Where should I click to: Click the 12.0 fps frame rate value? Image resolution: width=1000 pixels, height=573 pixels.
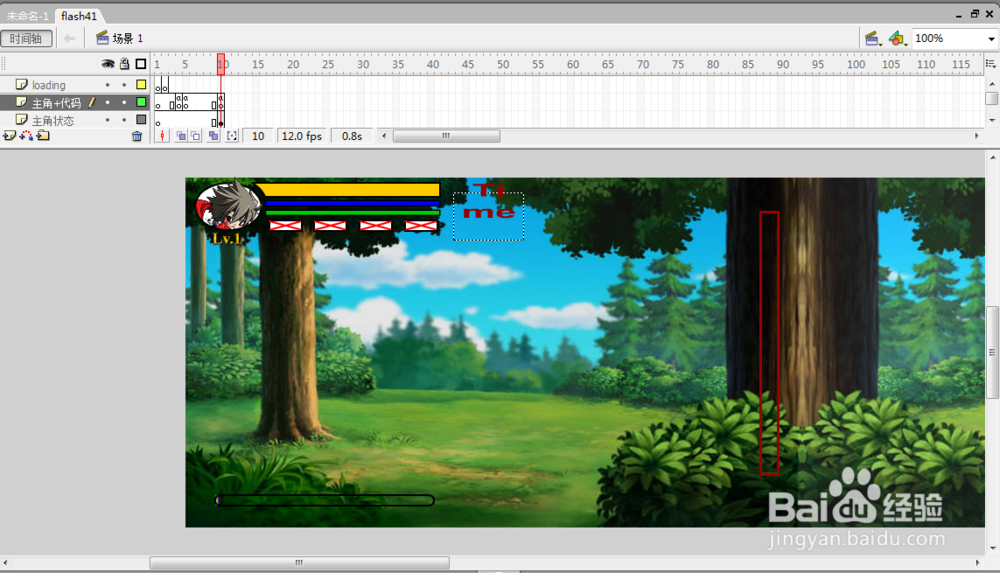[x=302, y=136]
